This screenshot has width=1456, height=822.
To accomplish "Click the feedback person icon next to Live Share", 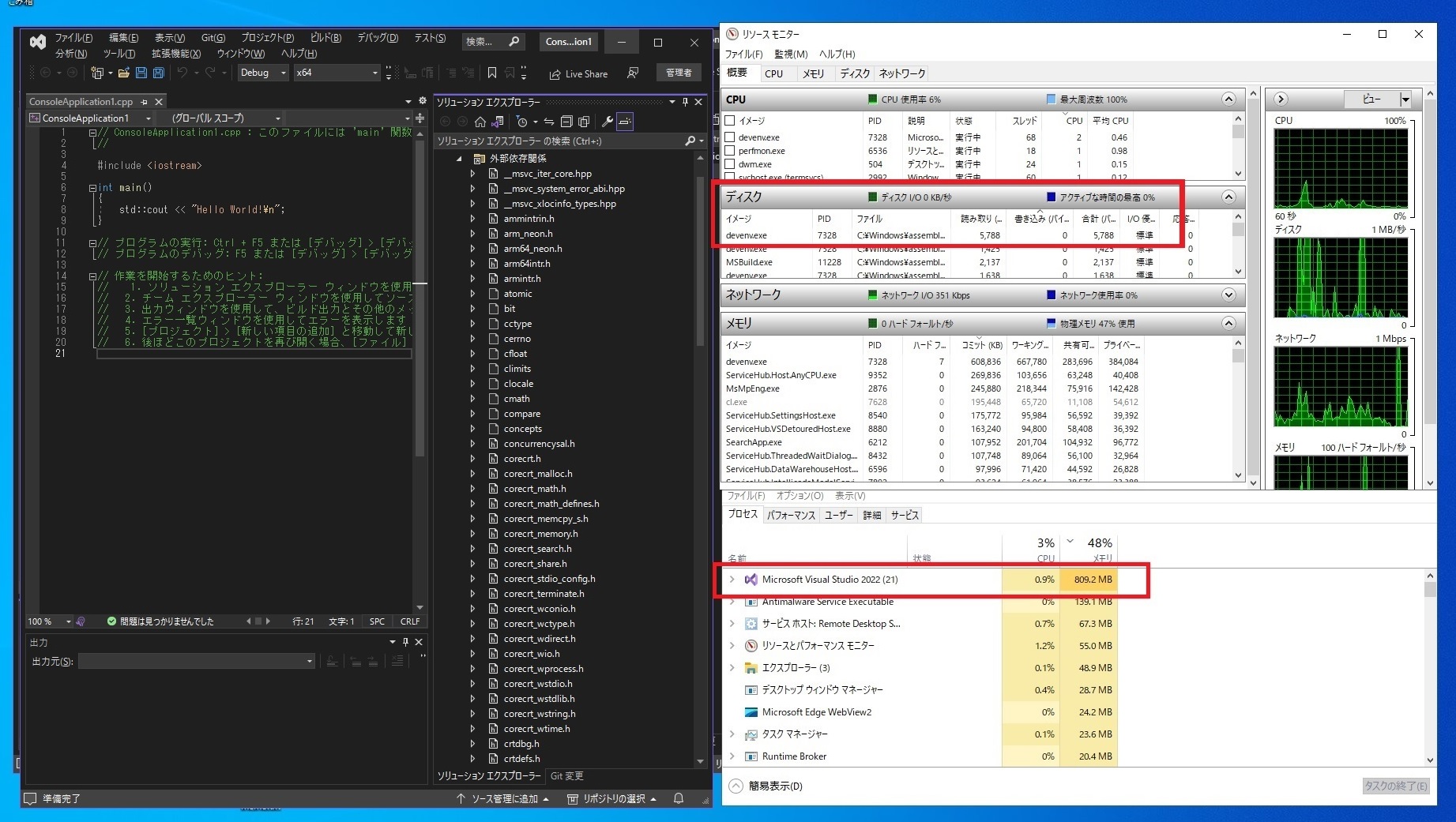I will click(x=633, y=73).
